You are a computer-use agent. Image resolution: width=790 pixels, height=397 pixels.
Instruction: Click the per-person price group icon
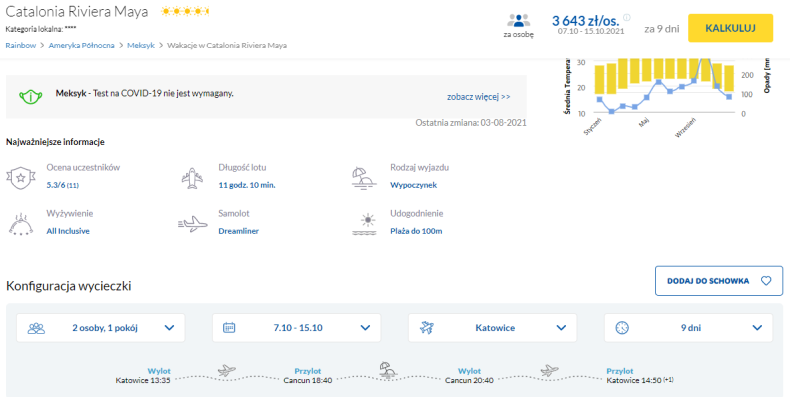[x=518, y=21]
